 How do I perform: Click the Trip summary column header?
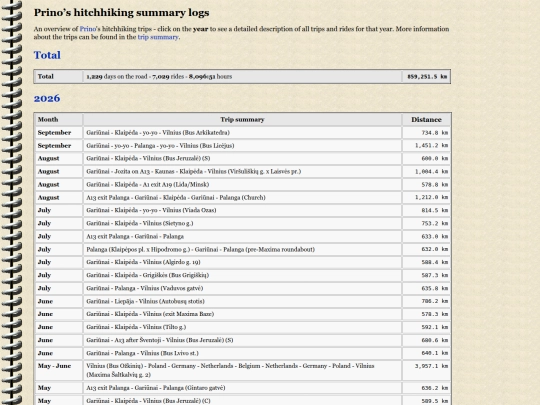click(242, 120)
